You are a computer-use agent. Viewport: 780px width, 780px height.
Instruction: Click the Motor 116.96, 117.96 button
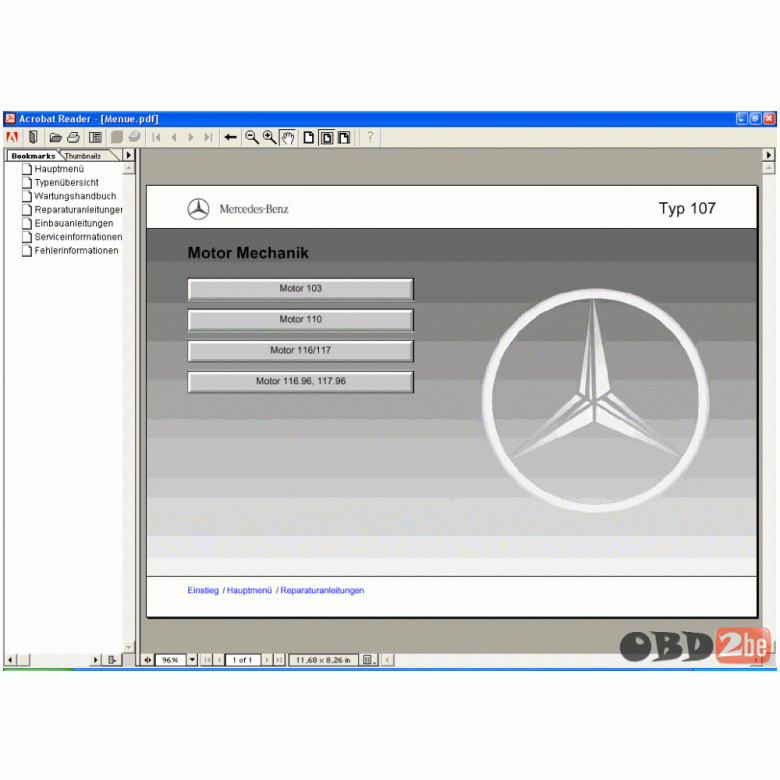point(300,382)
